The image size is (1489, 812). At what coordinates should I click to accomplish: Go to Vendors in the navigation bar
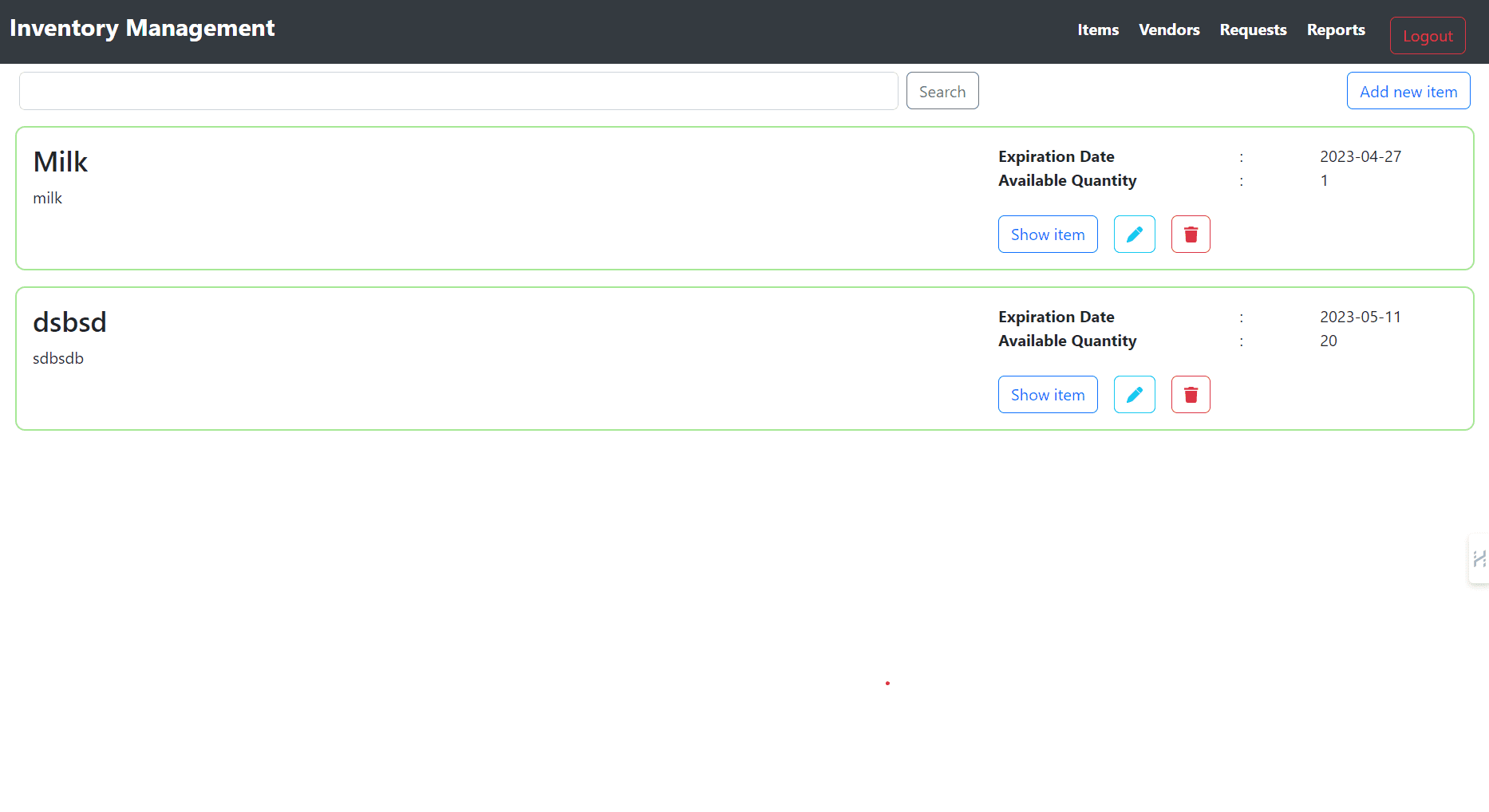click(x=1169, y=30)
